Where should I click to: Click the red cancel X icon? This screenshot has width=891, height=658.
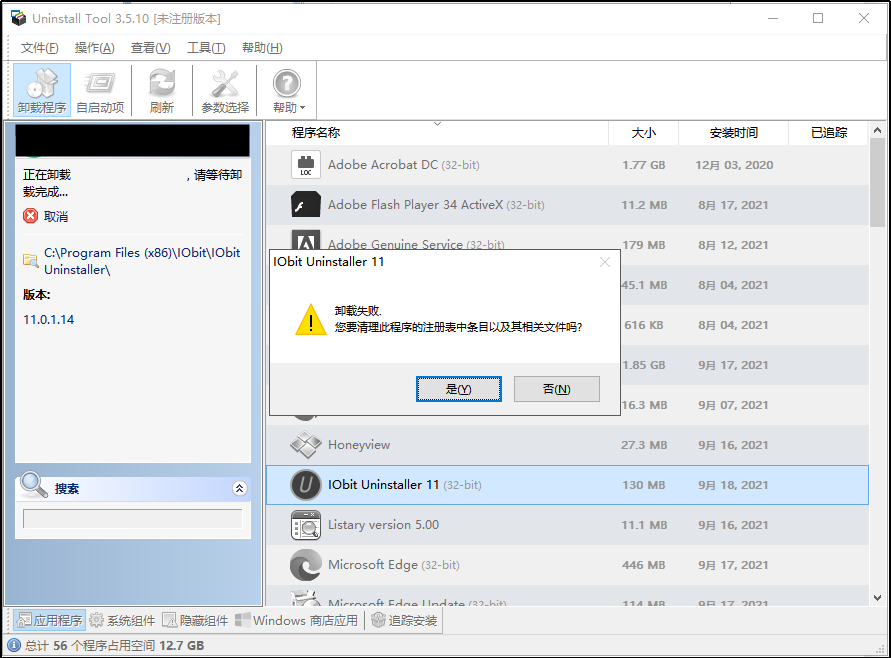(31, 216)
